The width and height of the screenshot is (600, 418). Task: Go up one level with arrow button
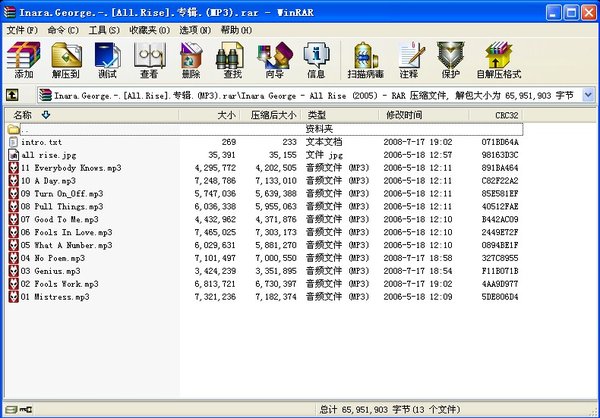[12, 95]
